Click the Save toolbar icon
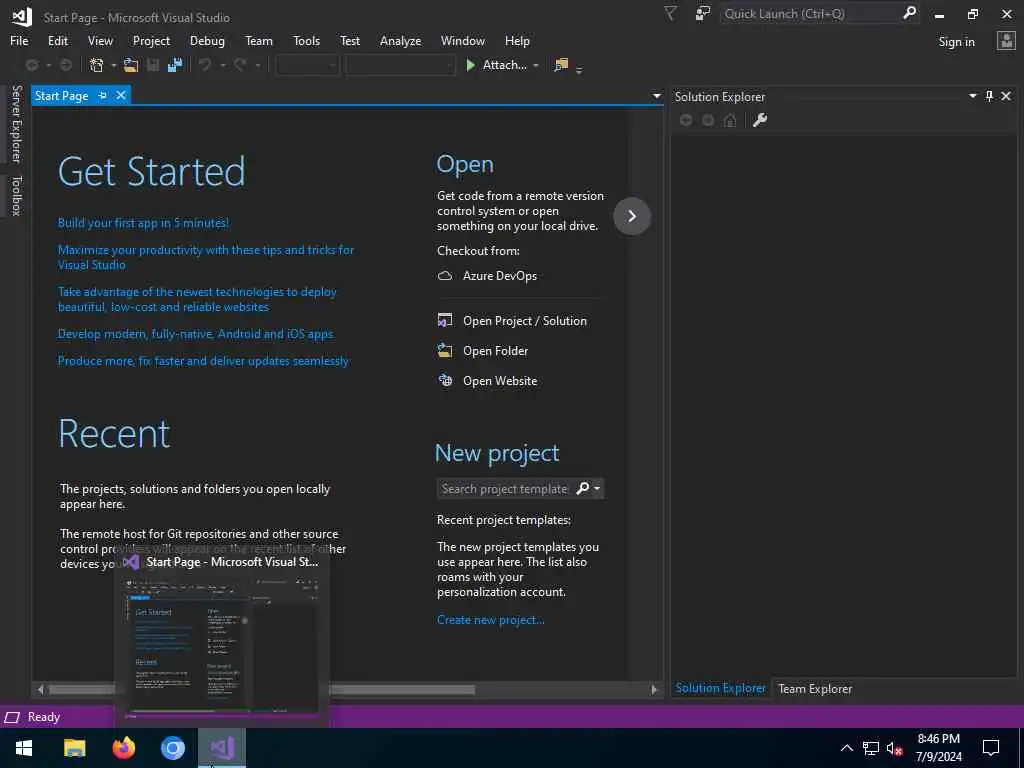 153,65
